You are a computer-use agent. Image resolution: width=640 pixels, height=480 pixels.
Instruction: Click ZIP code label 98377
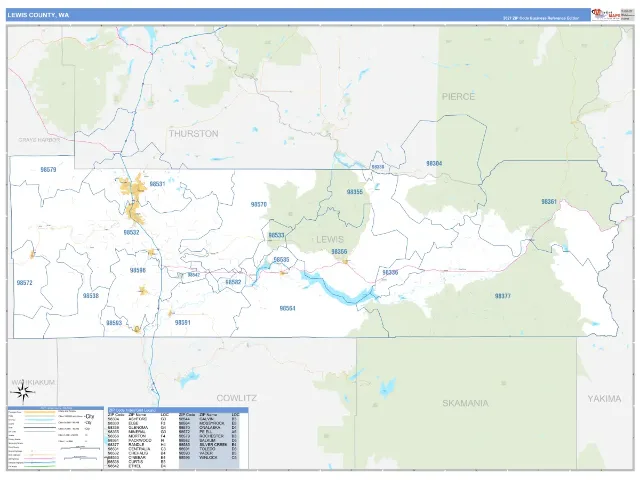pyautogui.click(x=502, y=296)
